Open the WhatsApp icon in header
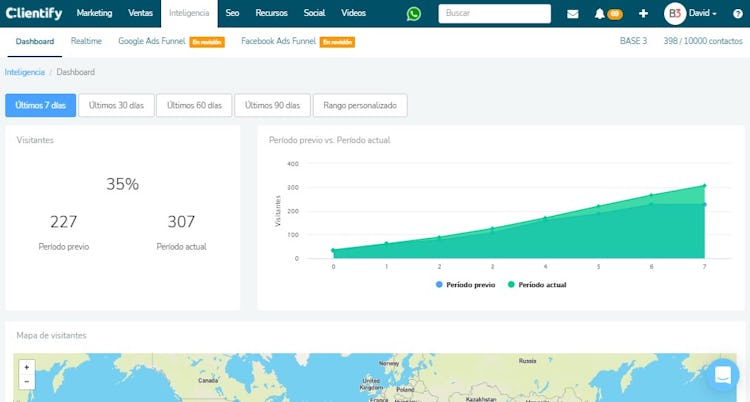750x402 pixels. click(x=414, y=14)
